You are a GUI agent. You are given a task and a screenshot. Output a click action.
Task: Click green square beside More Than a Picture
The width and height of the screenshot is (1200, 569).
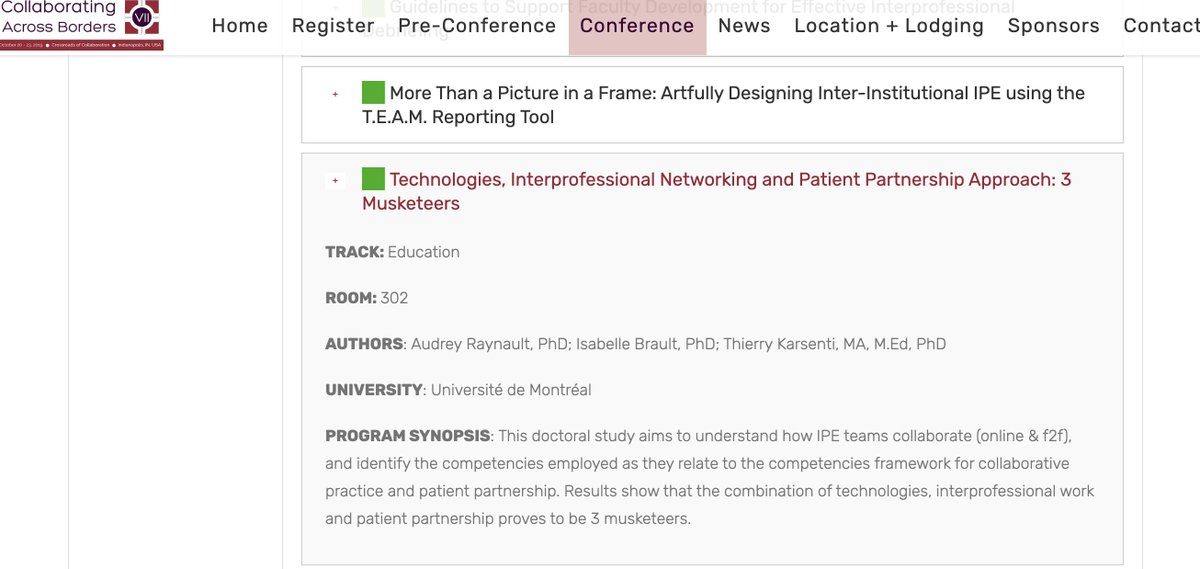[x=373, y=92]
